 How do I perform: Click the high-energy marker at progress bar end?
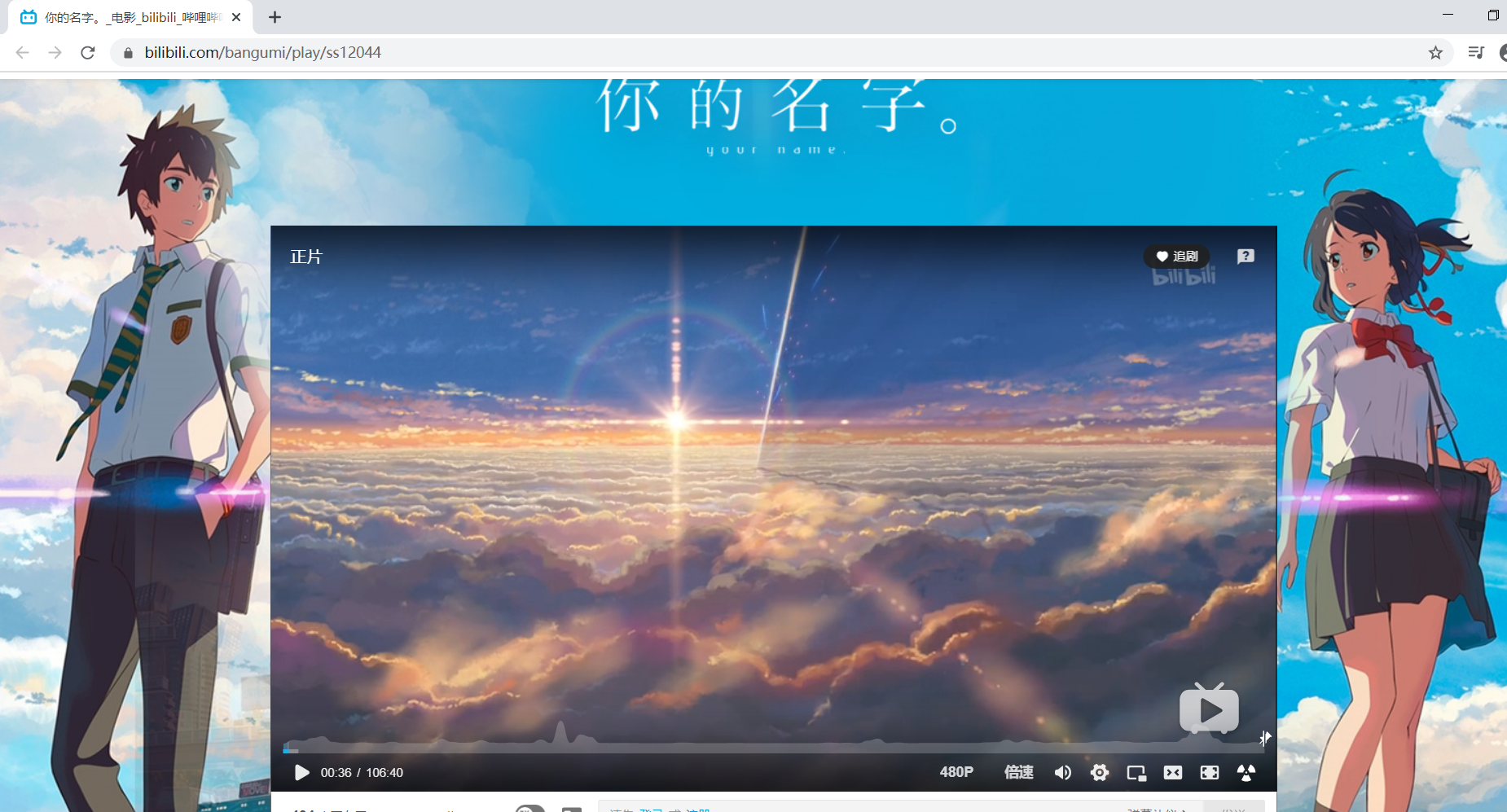point(1264,738)
